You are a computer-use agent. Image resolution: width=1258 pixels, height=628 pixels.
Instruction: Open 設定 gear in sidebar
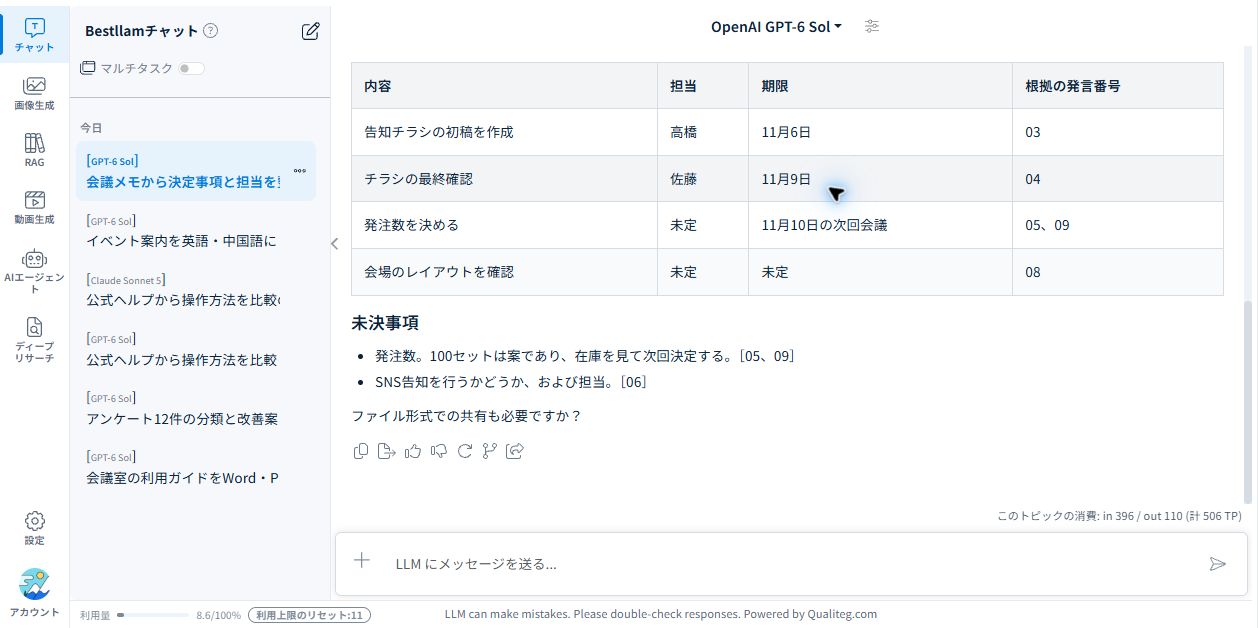35,528
